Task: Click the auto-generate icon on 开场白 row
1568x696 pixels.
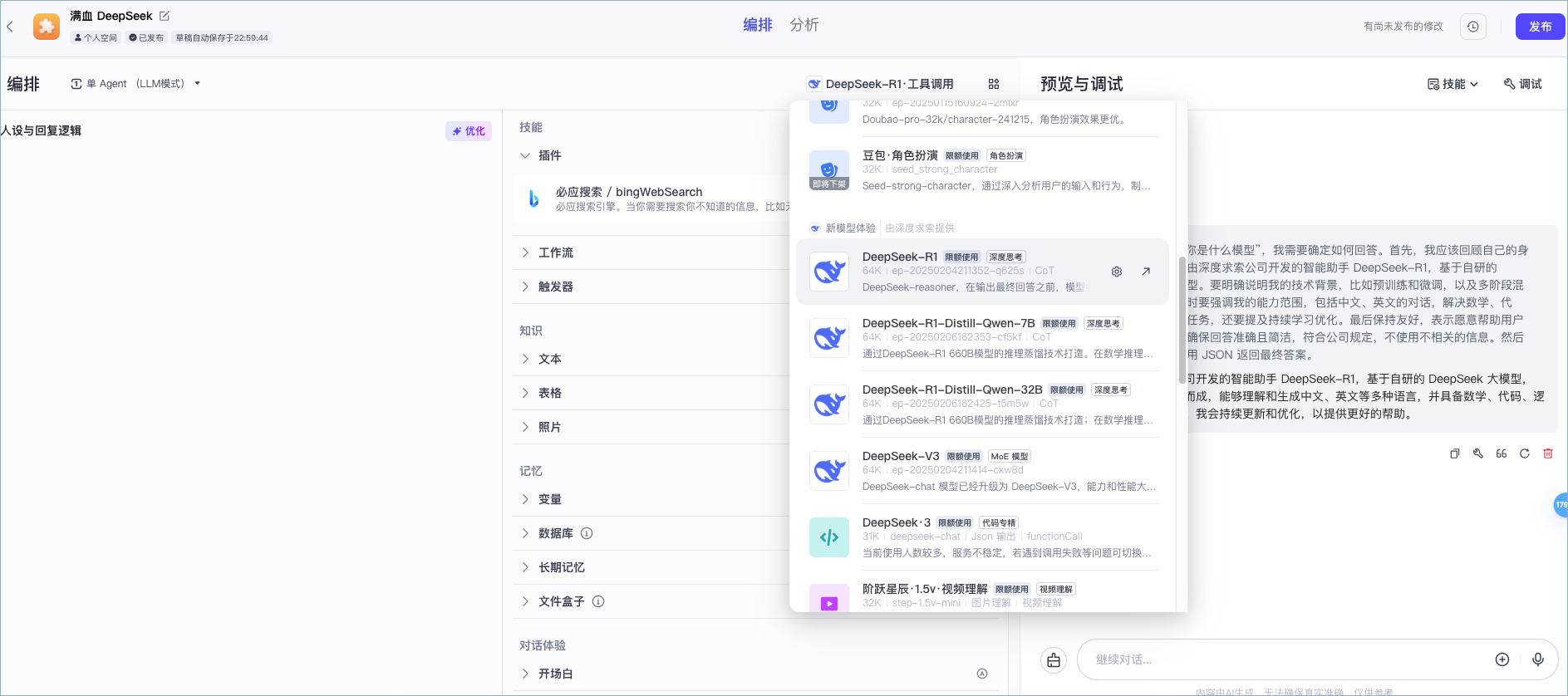Action: point(982,674)
